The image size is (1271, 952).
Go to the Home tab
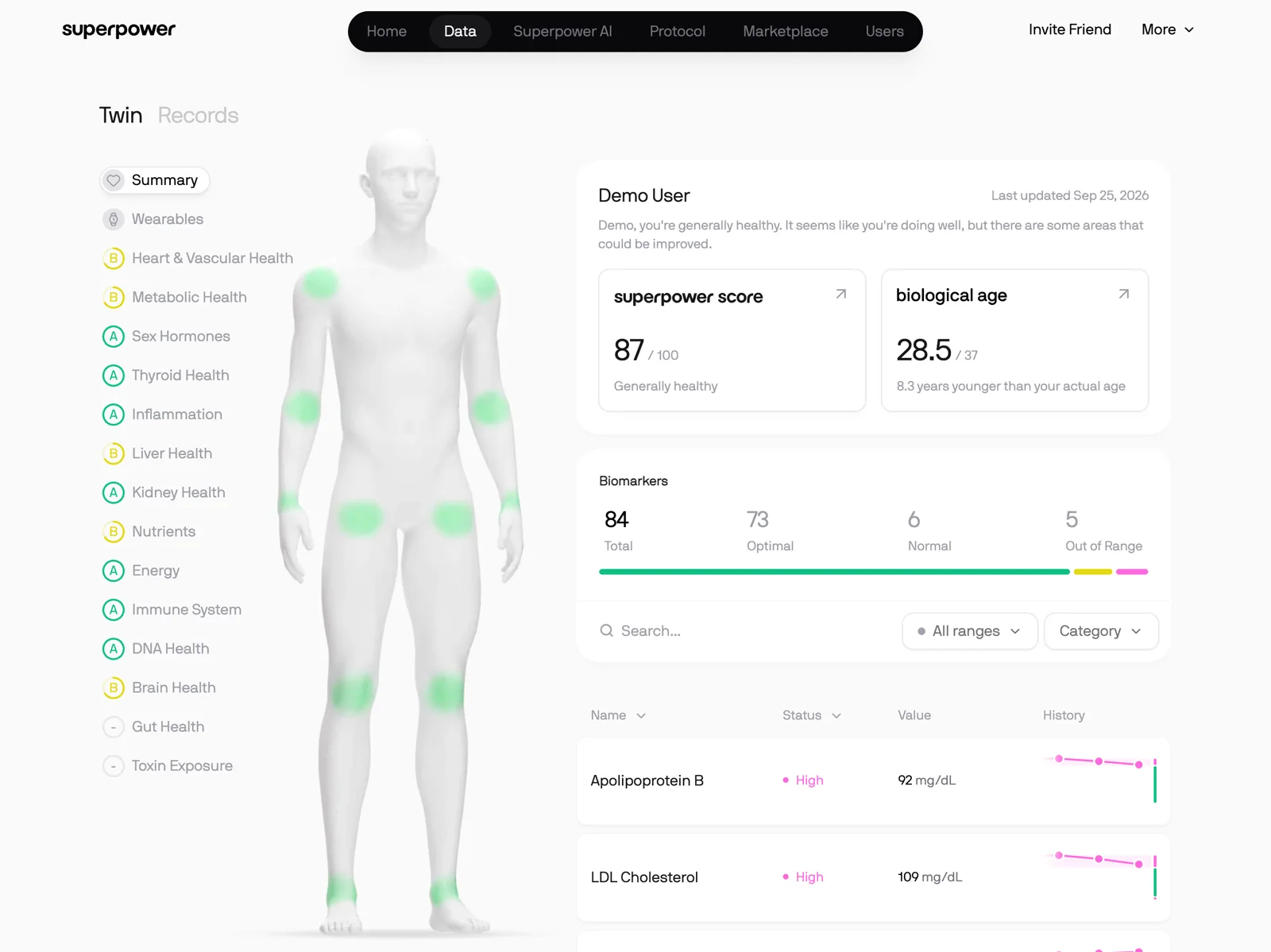click(x=387, y=31)
